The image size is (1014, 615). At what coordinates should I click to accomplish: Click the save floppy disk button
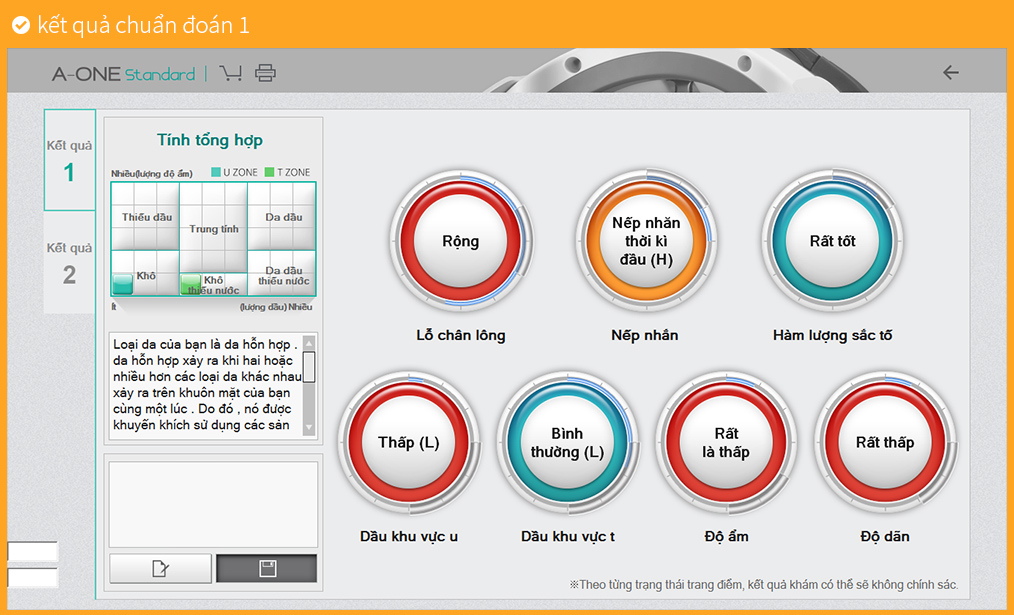click(x=267, y=569)
